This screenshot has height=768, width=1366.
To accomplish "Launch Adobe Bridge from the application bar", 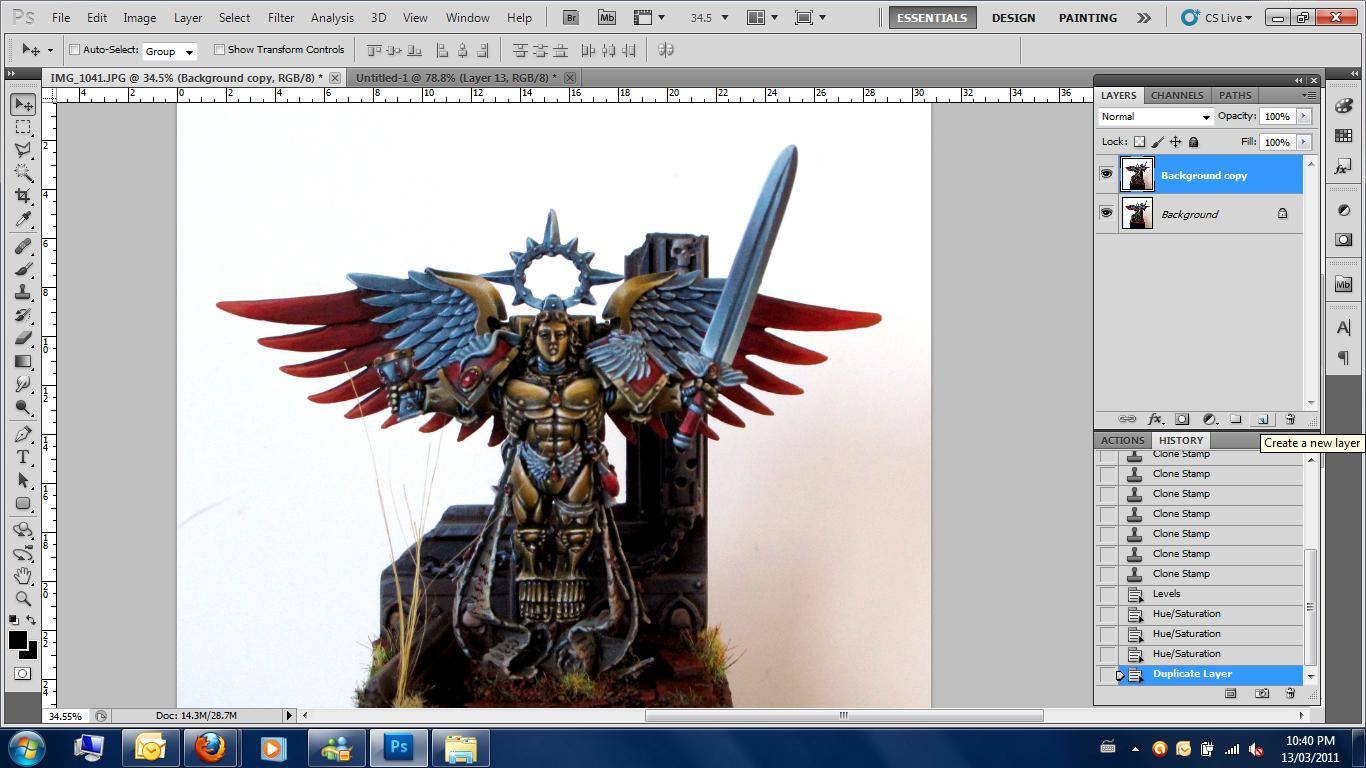I will click(571, 17).
